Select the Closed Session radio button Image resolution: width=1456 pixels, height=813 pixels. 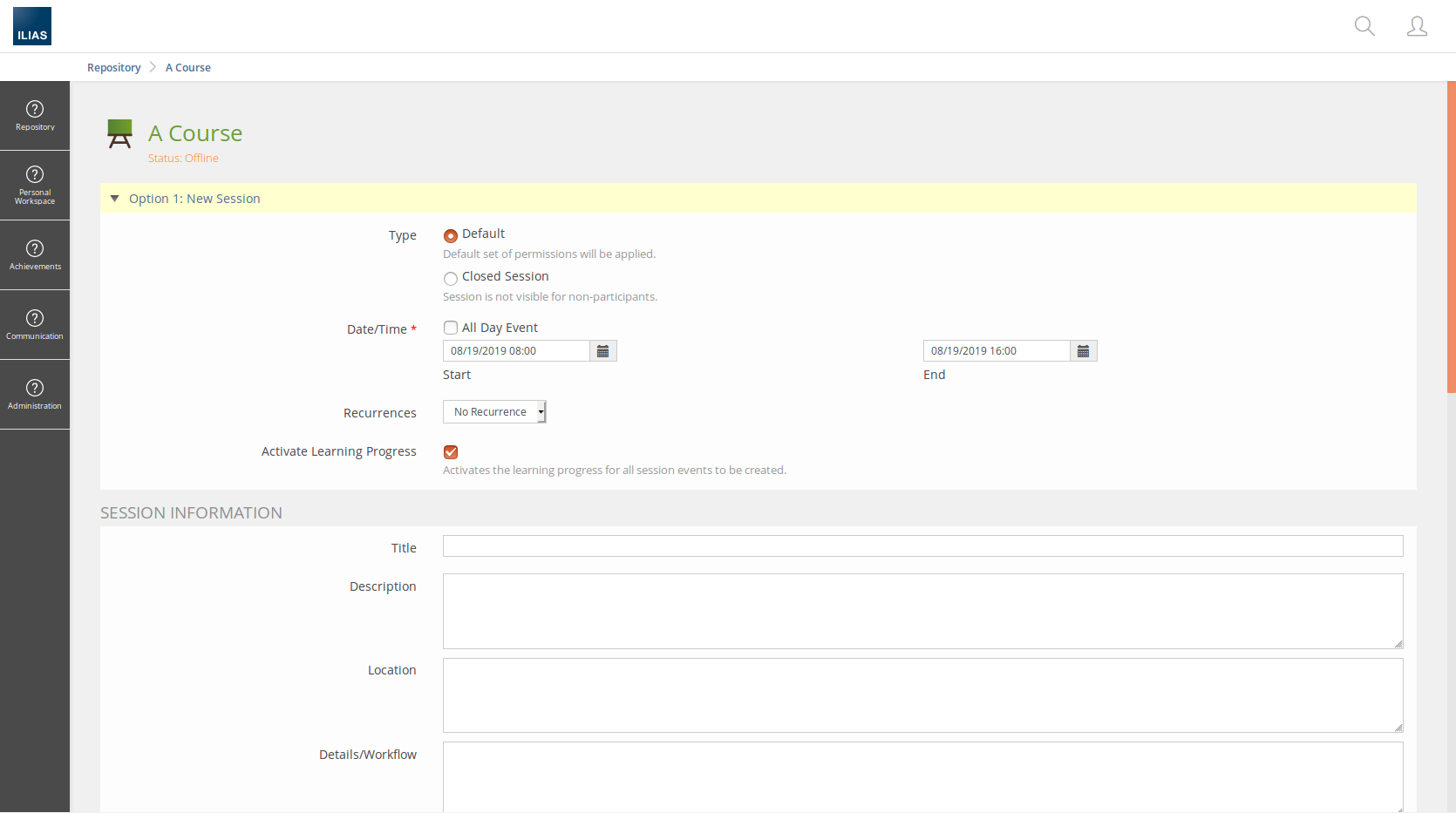451,279
